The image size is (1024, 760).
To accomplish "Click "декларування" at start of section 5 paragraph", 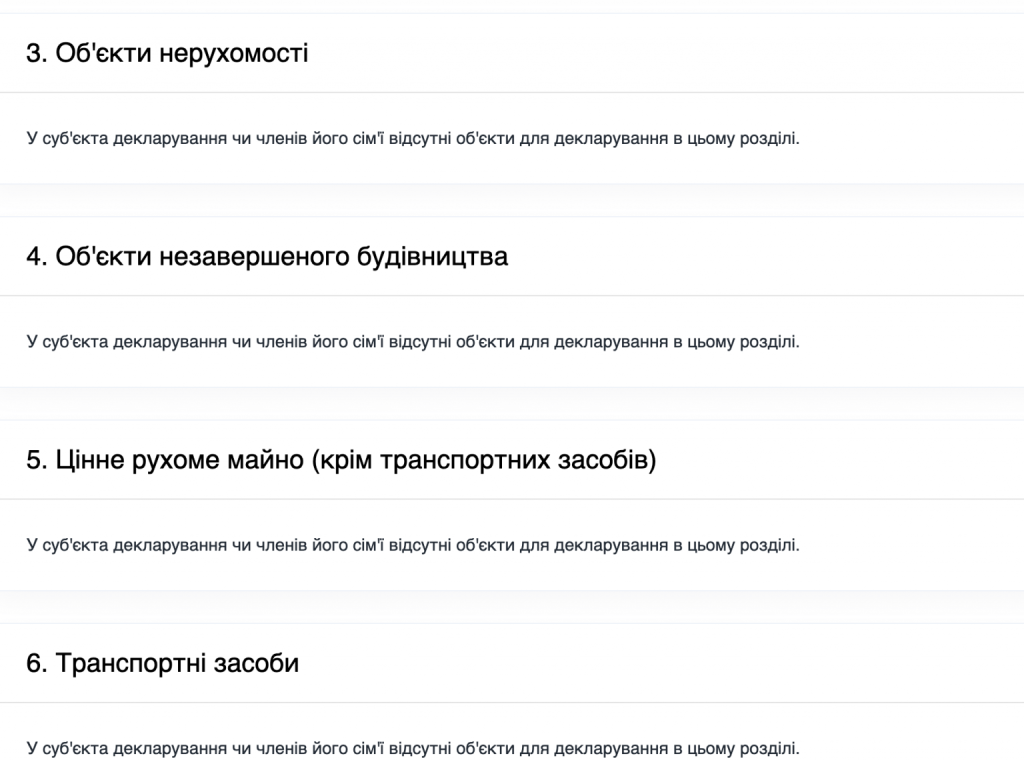I will [159, 546].
